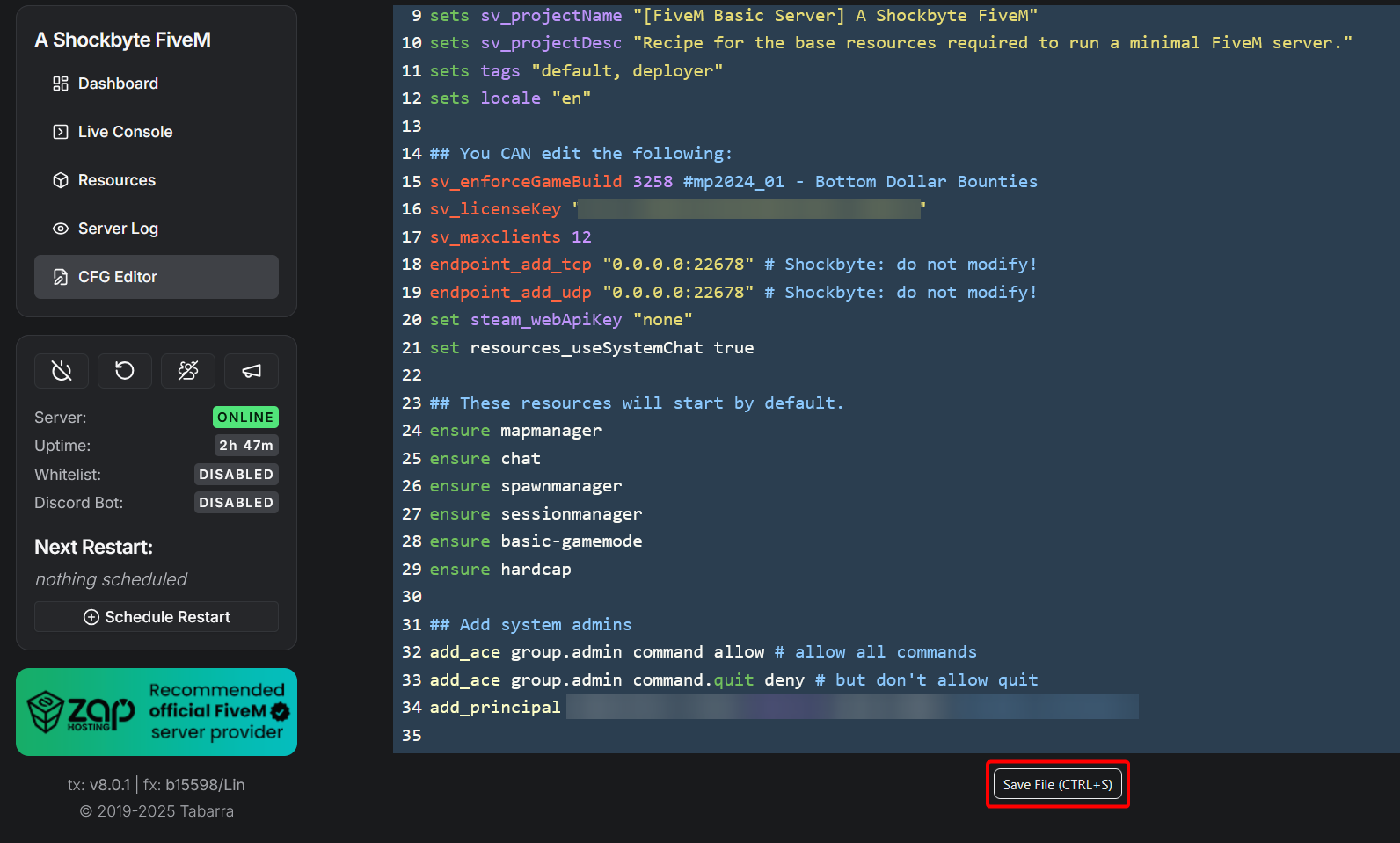The height and width of the screenshot is (843, 1400).
Task: Kick all players with the crossed-out group icon
Action: [188, 371]
